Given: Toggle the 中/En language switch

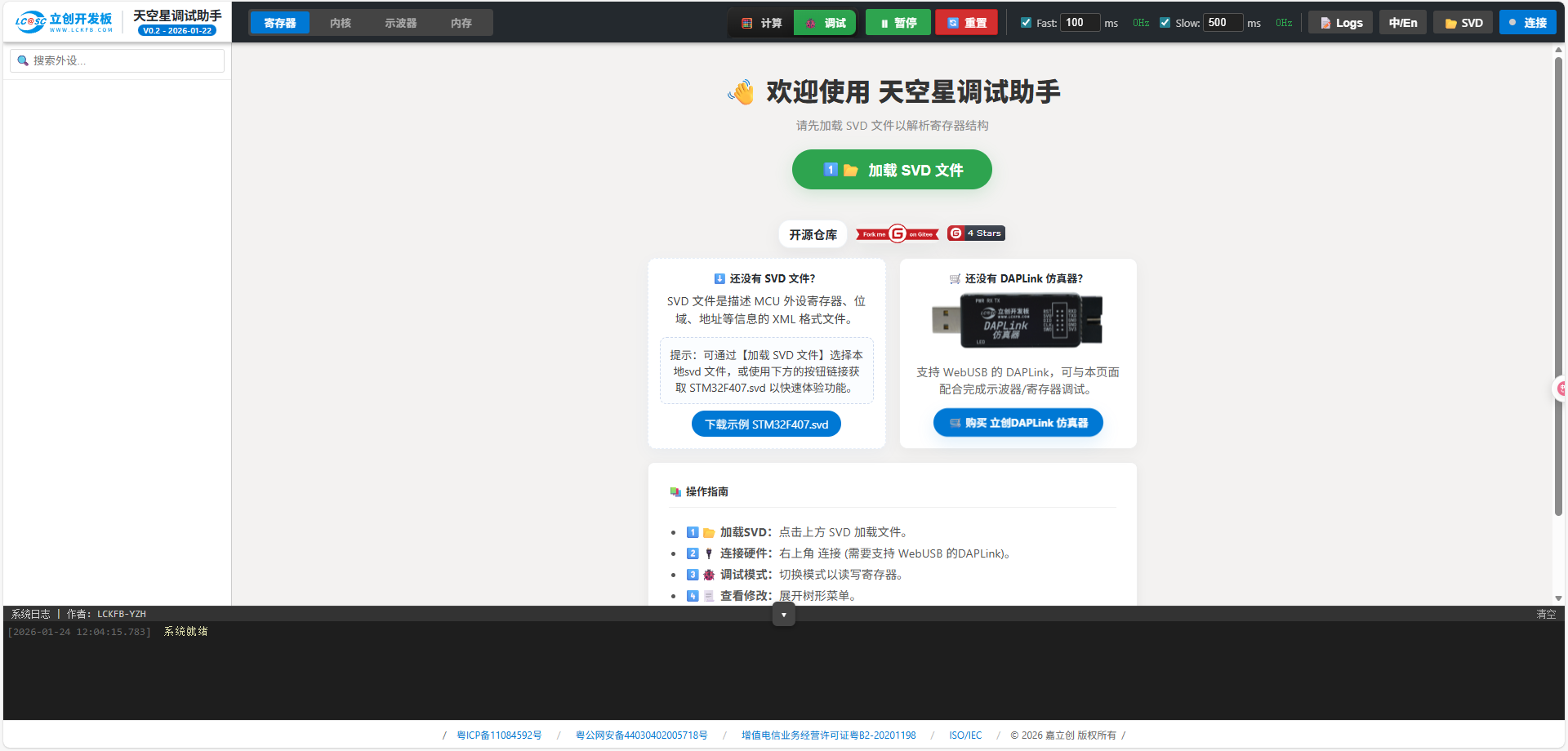Looking at the screenshot, I should [1402, 22].
